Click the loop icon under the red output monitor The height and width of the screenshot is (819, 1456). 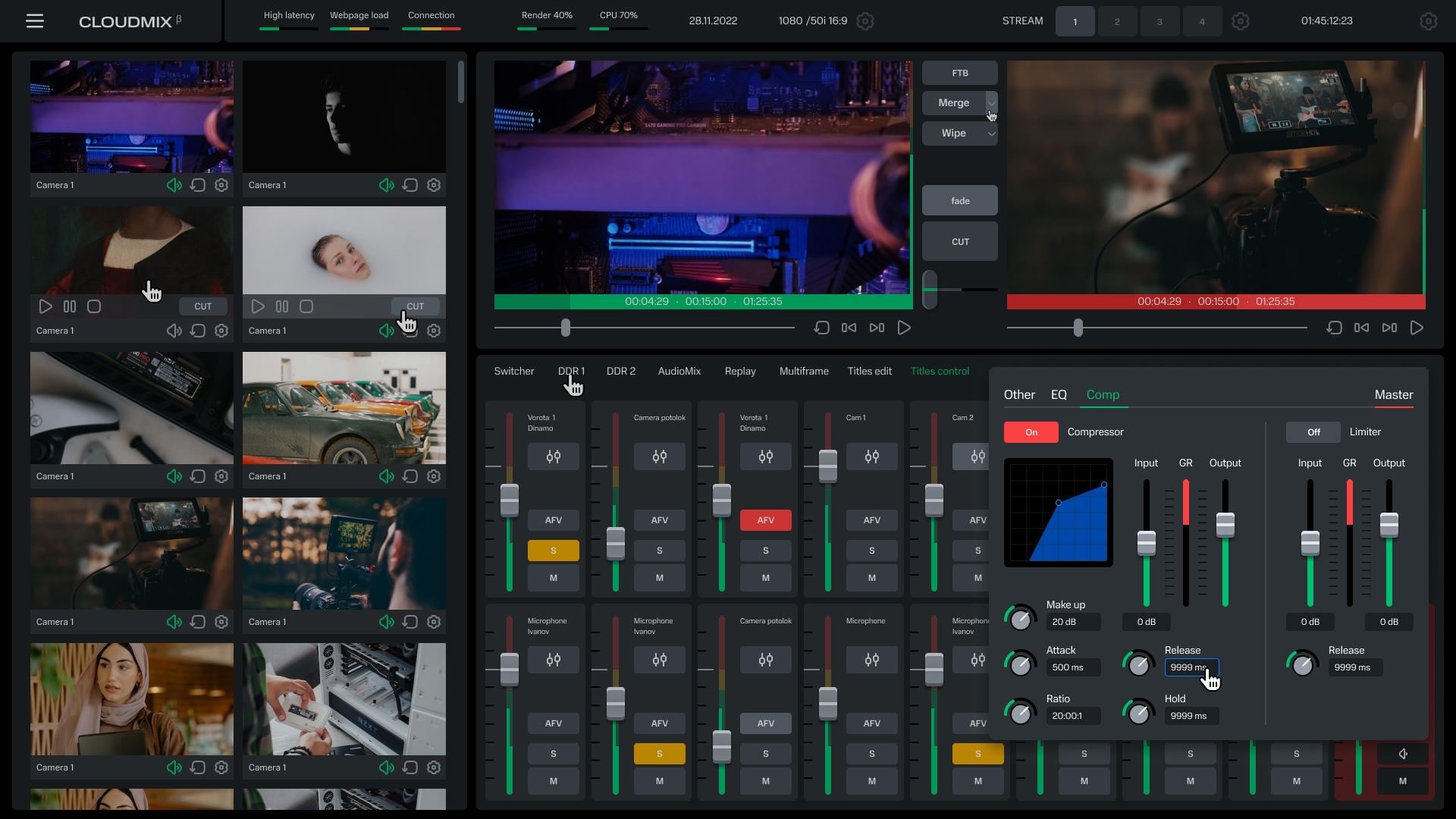pyautogui.click(x=1334, y=328)
